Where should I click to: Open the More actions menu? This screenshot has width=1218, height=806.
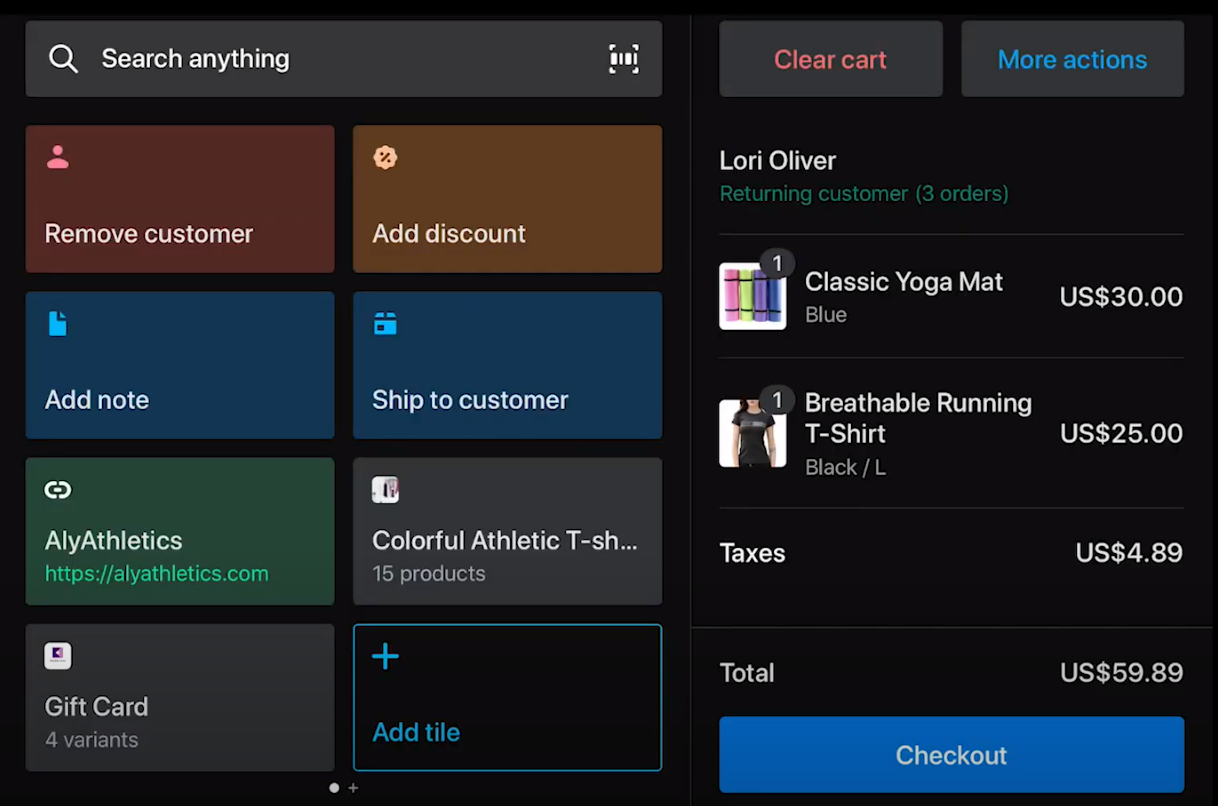click(1072, 59)
